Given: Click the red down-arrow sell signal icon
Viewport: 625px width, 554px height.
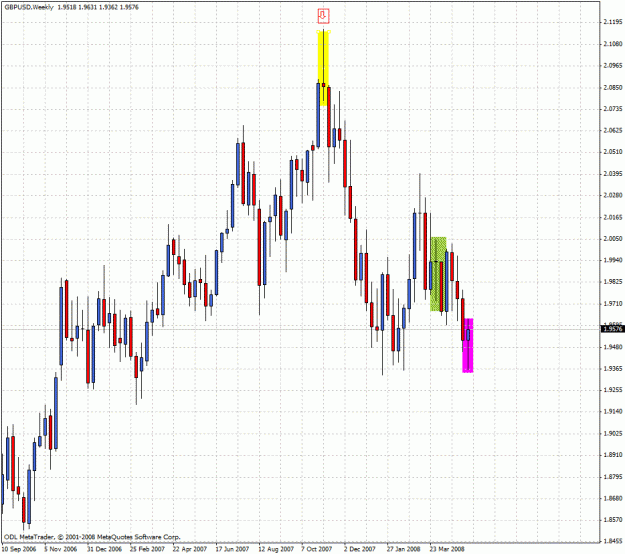Looking at the screenshot, I should click(323, 16).
